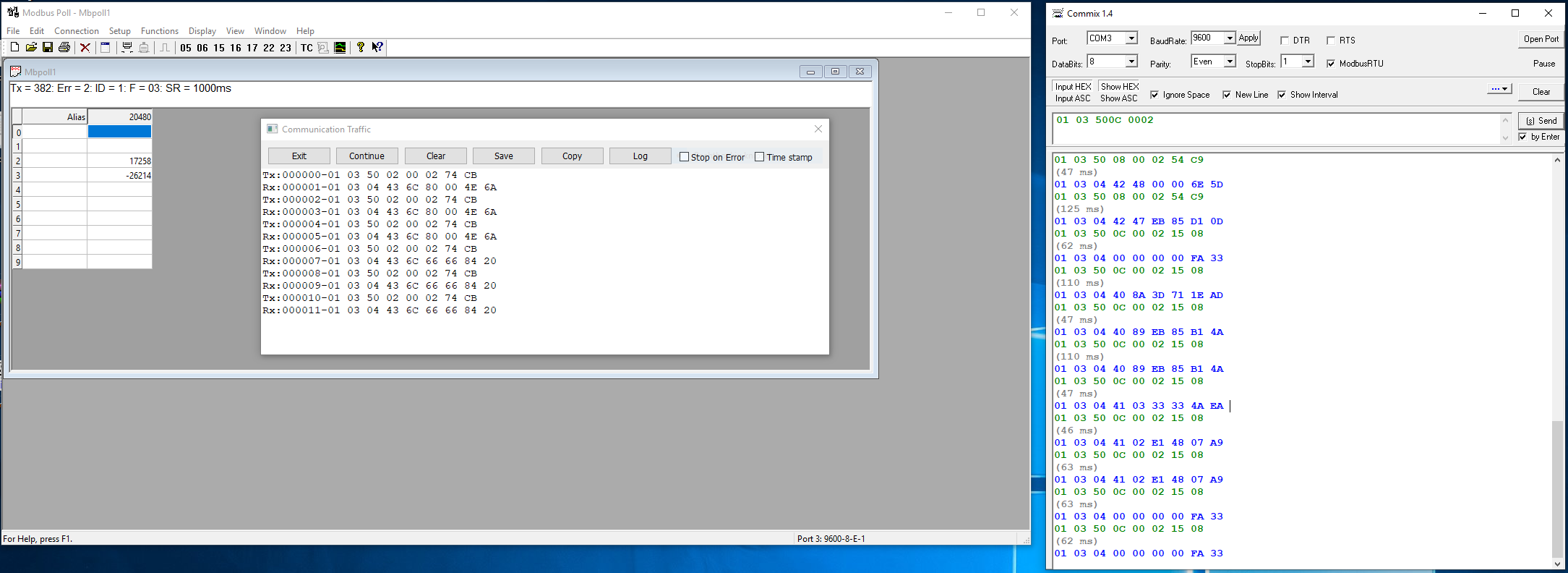Viewport: 1568px width, 573px height.
Task: Open the Display menu
Action: point(202,31)
